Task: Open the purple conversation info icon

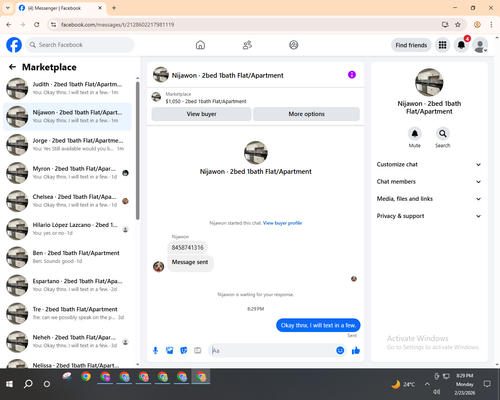Action: coord(352,75)
